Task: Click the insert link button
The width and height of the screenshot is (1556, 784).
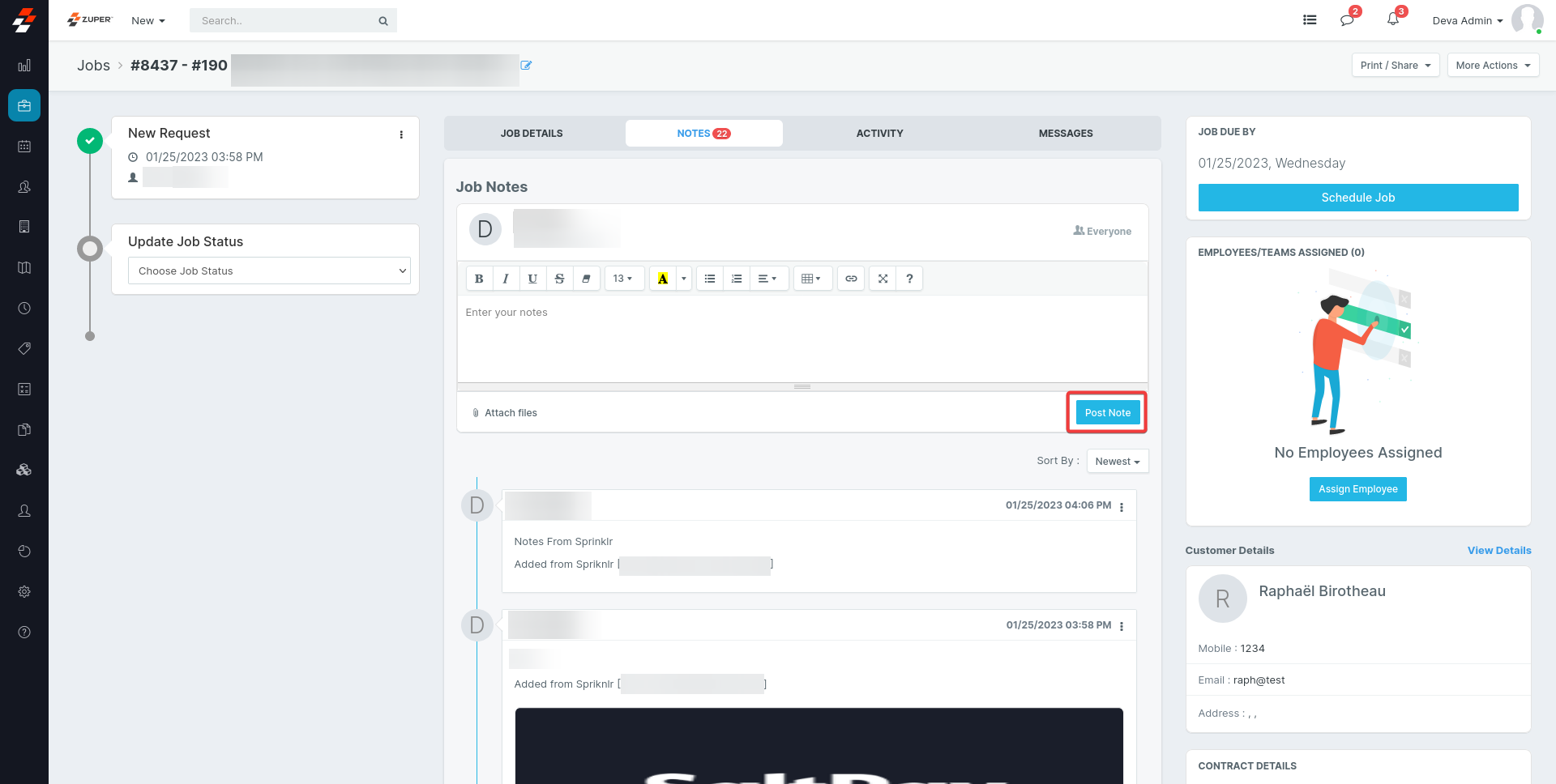Action: click(x=851, y=279)
